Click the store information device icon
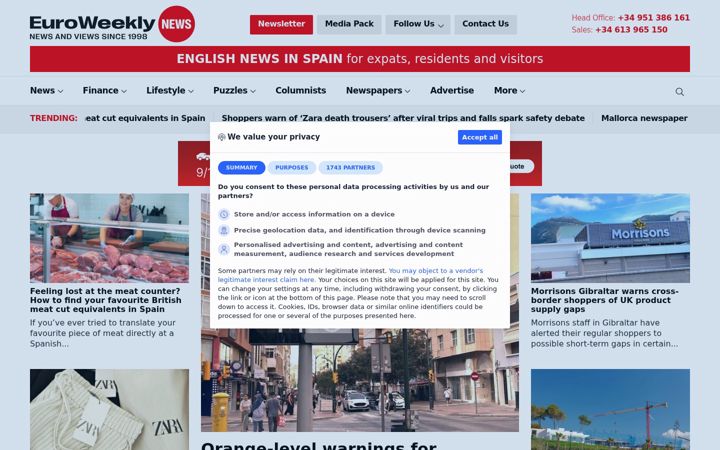This screenshot has width=720, height=450. [224, 214]
